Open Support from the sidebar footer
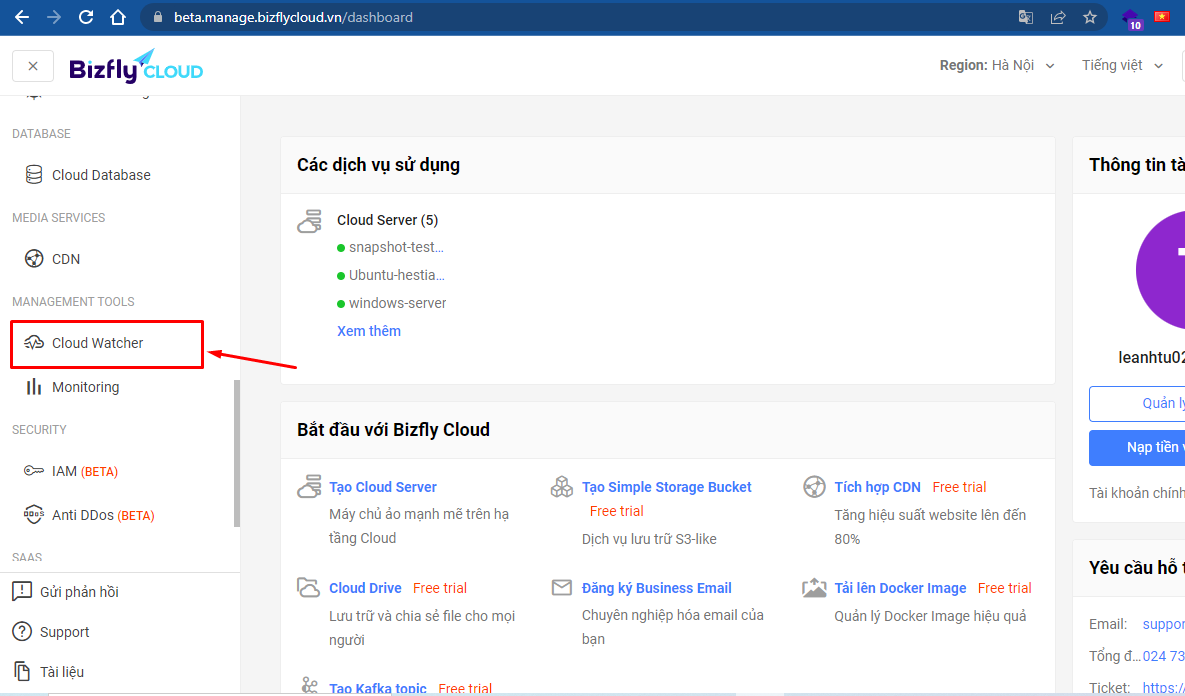The image size is (1185, 696). point(64,632)
